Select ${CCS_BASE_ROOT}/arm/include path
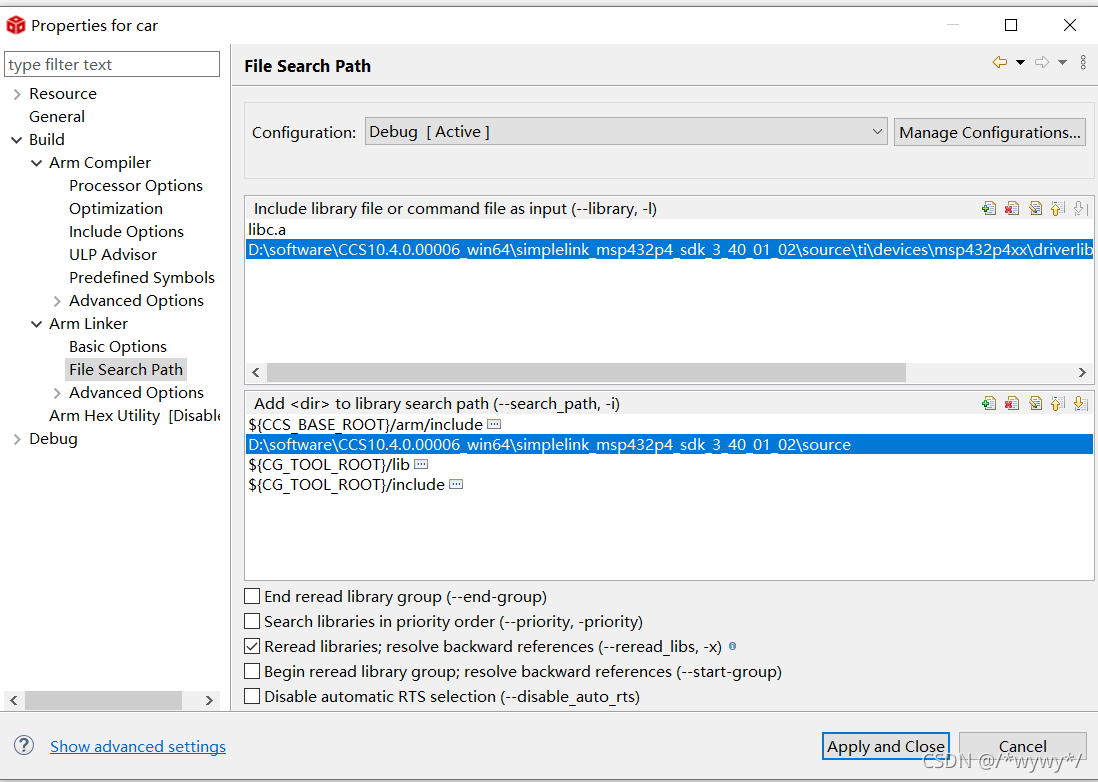Viewport: 1098px width, 782px height. coord(669,424)
